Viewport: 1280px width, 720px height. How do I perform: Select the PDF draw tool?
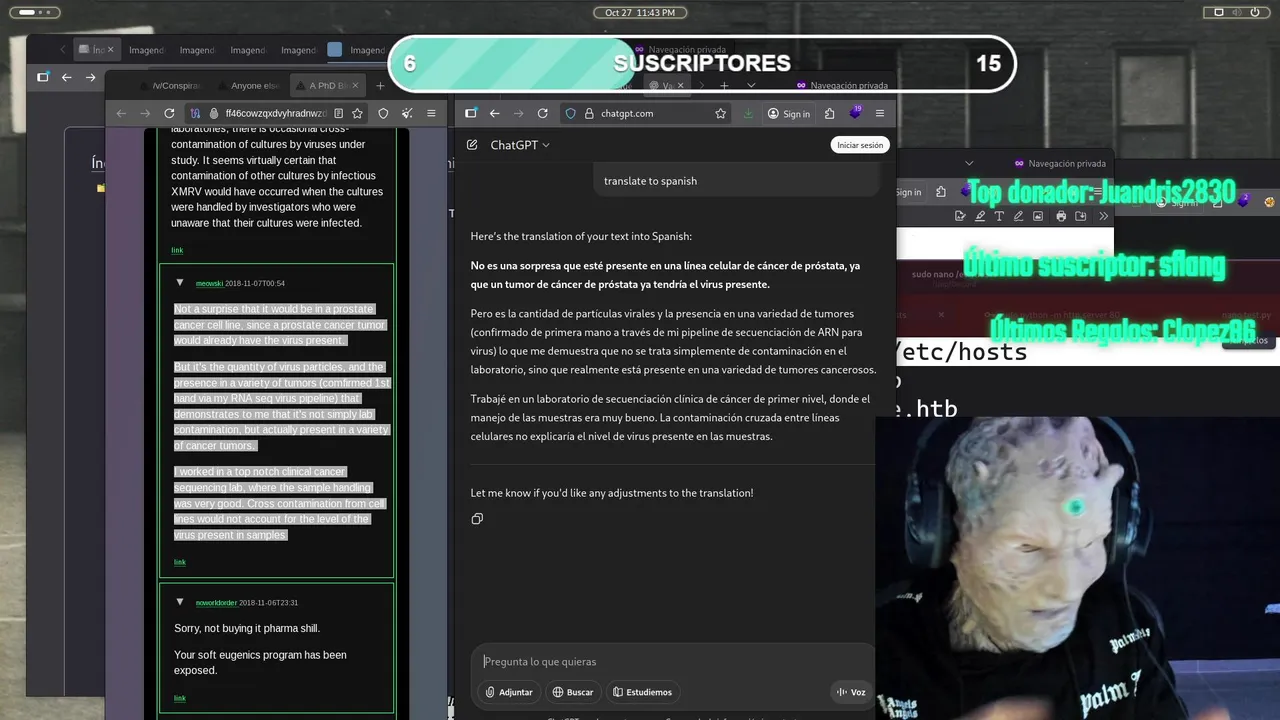(x=1018, y=216)
